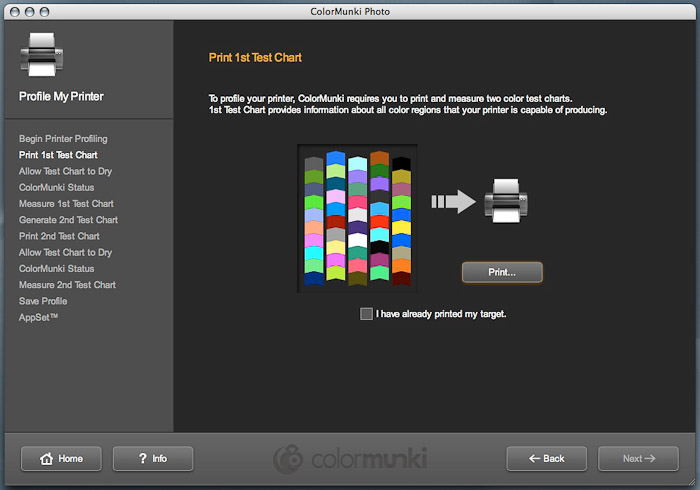
Task: Click the Next arrow button
Action: pyautogui.click(x=638, y=459)
